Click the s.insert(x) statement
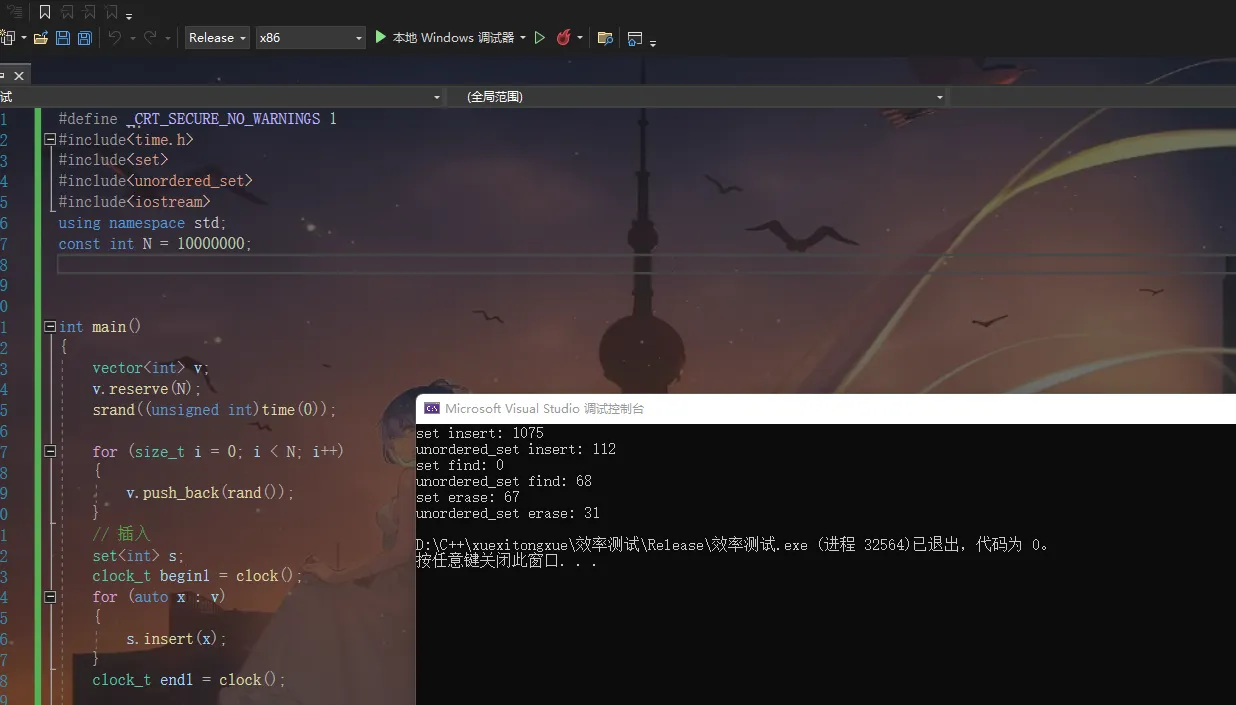Image resolution: width=1236 pixels, height=705 pixels. [x=176, y=638]
